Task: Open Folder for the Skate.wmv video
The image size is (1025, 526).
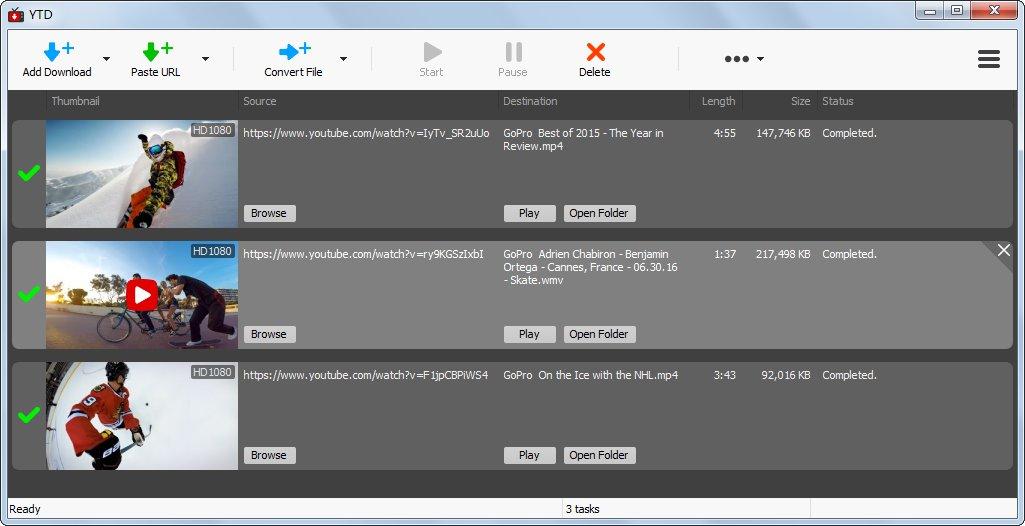Action: click(x=599, y=334)
